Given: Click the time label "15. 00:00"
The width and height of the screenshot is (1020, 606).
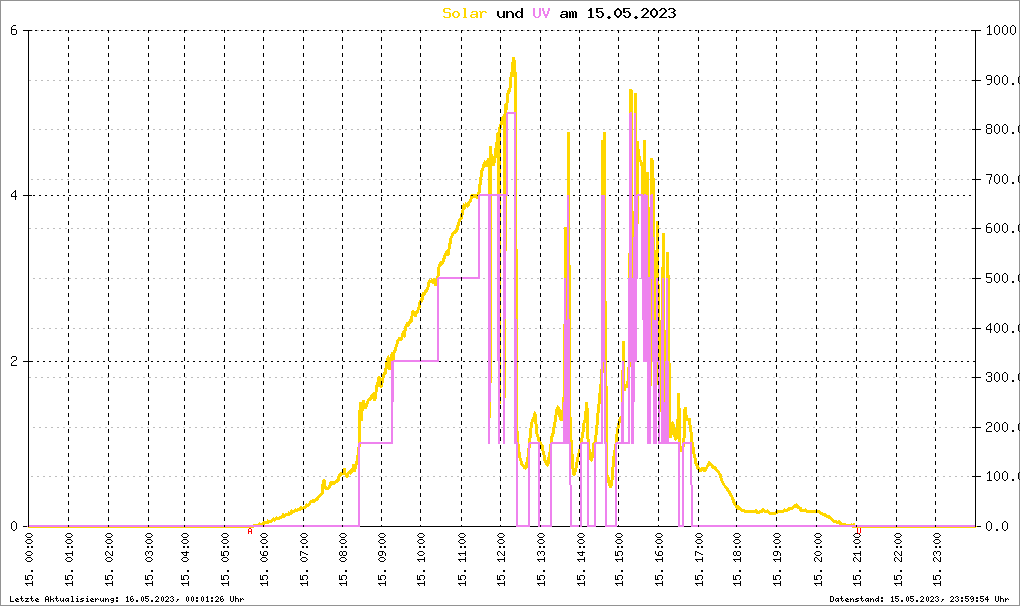Looking at the screenshot, I should click(29, 560).
